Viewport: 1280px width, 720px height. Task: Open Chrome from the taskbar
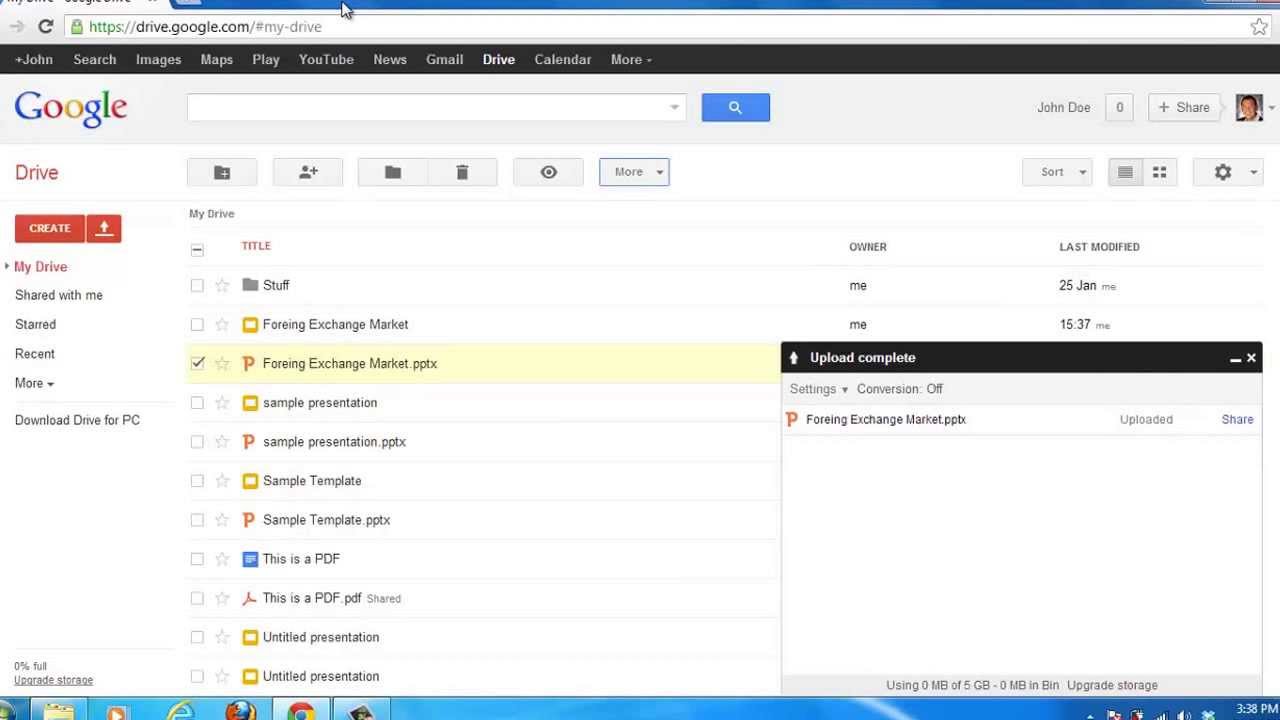[x=301, y=712]
